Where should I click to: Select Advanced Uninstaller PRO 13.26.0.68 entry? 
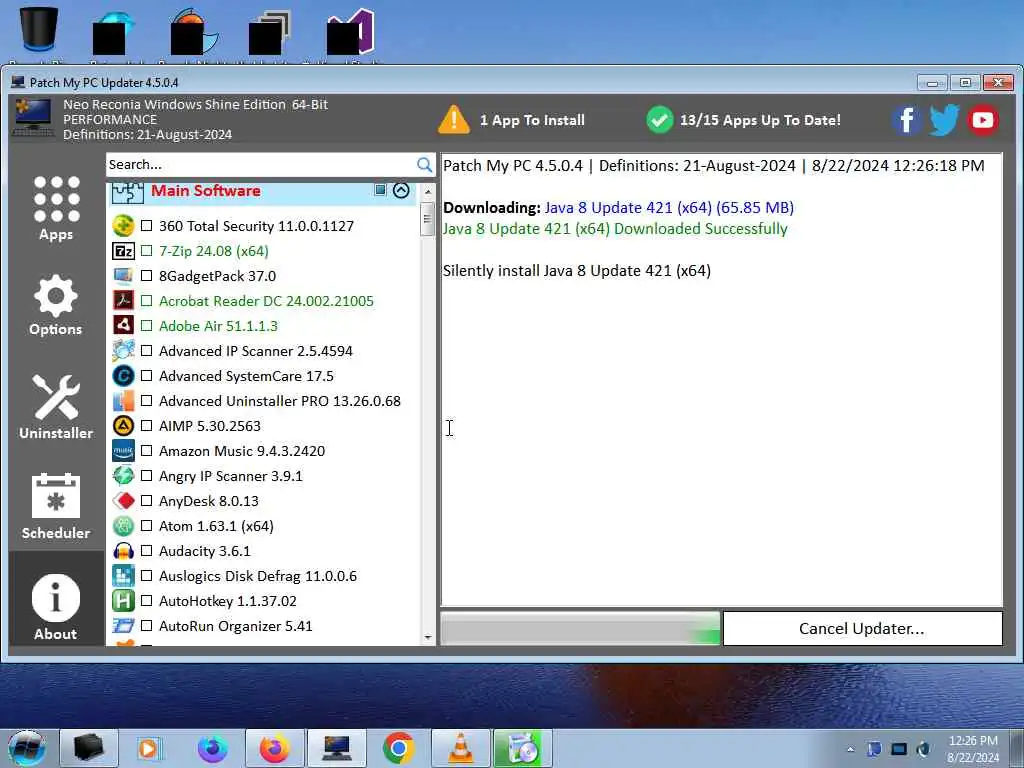(x=280, y=401)
